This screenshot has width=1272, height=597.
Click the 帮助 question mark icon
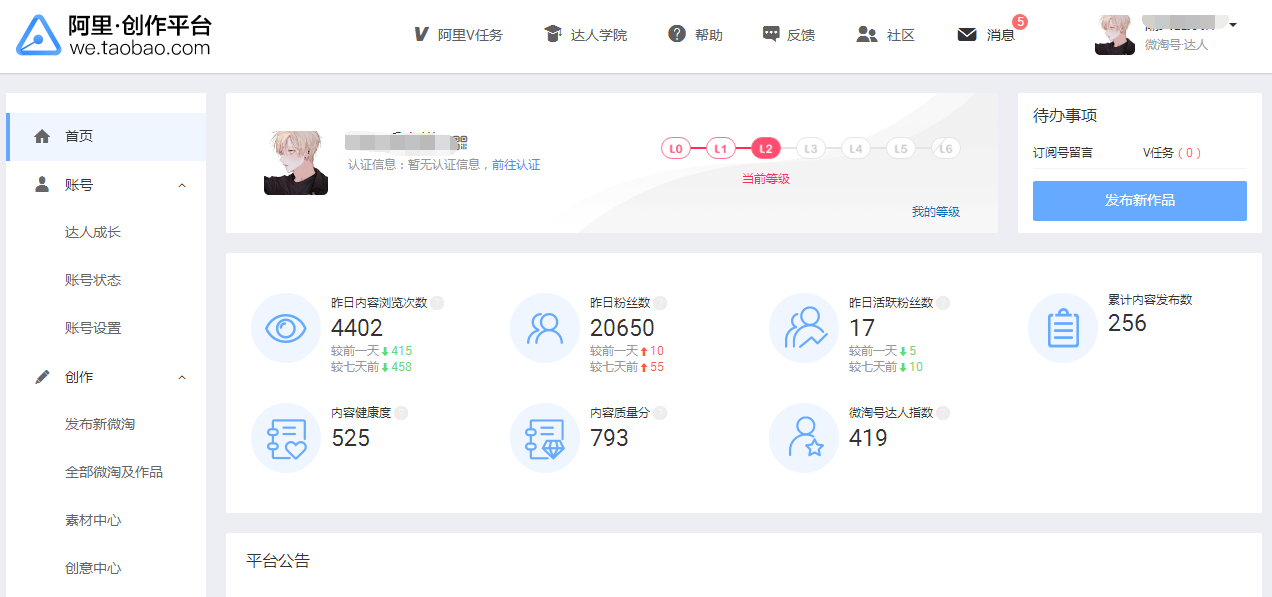tap(677, 34)
